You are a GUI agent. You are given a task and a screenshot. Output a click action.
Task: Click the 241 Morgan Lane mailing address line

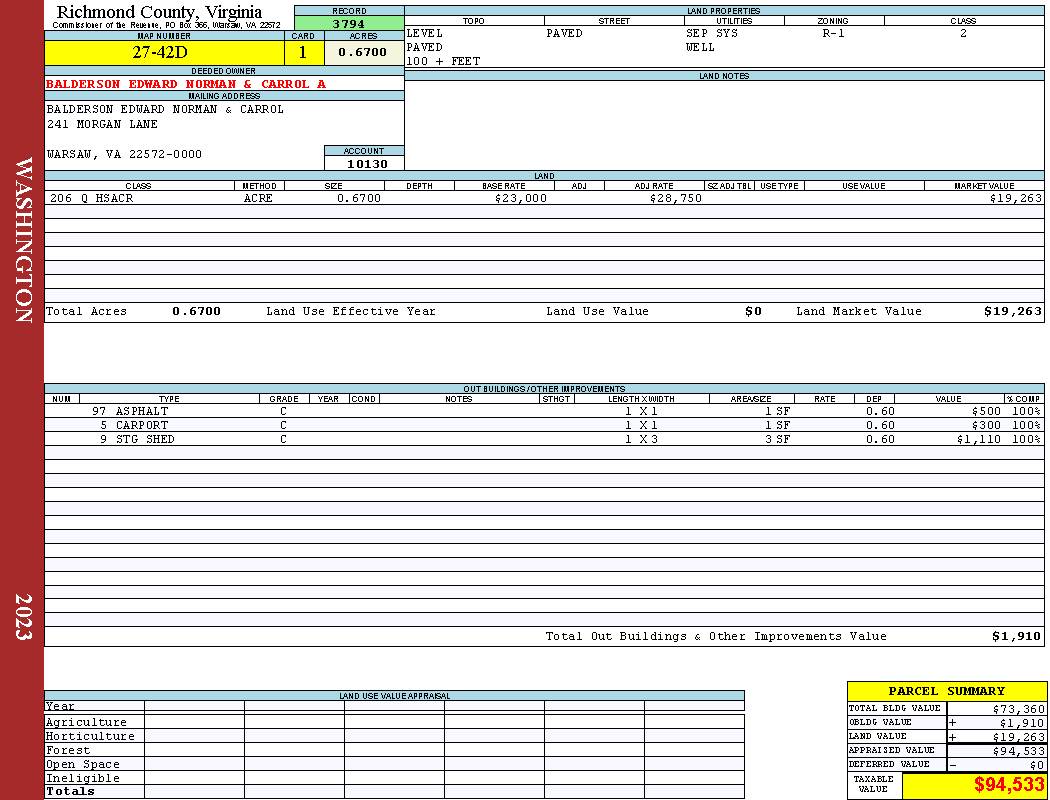pyautogui.click(x=102, y=125)
